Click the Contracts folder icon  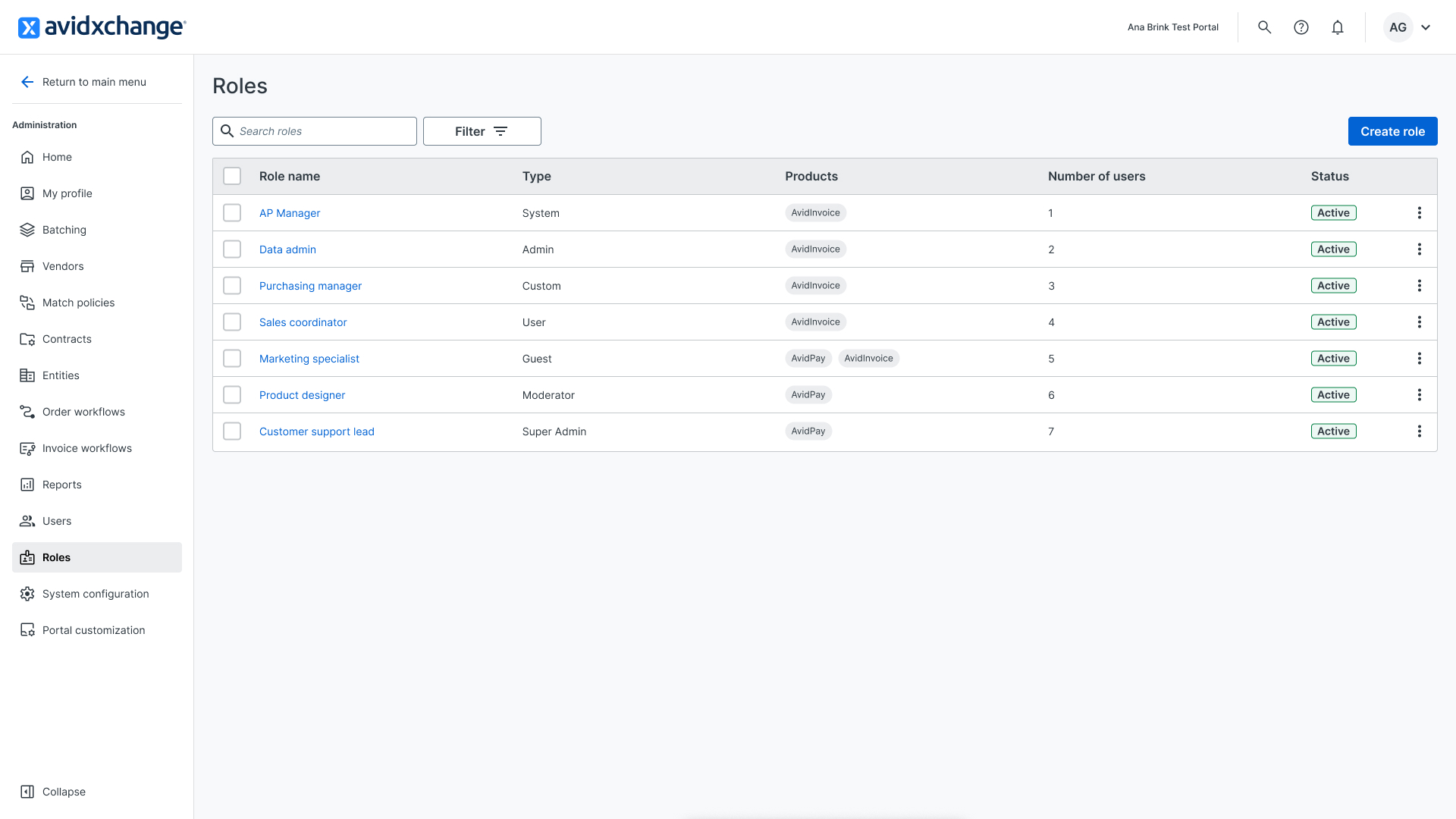27,339
